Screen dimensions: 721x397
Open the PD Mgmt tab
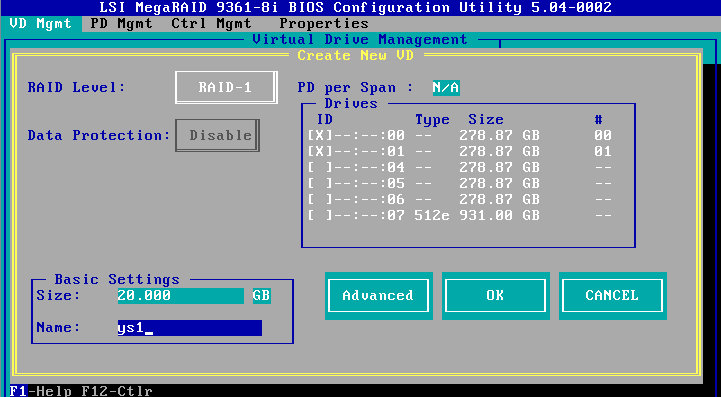click(121, 23)
